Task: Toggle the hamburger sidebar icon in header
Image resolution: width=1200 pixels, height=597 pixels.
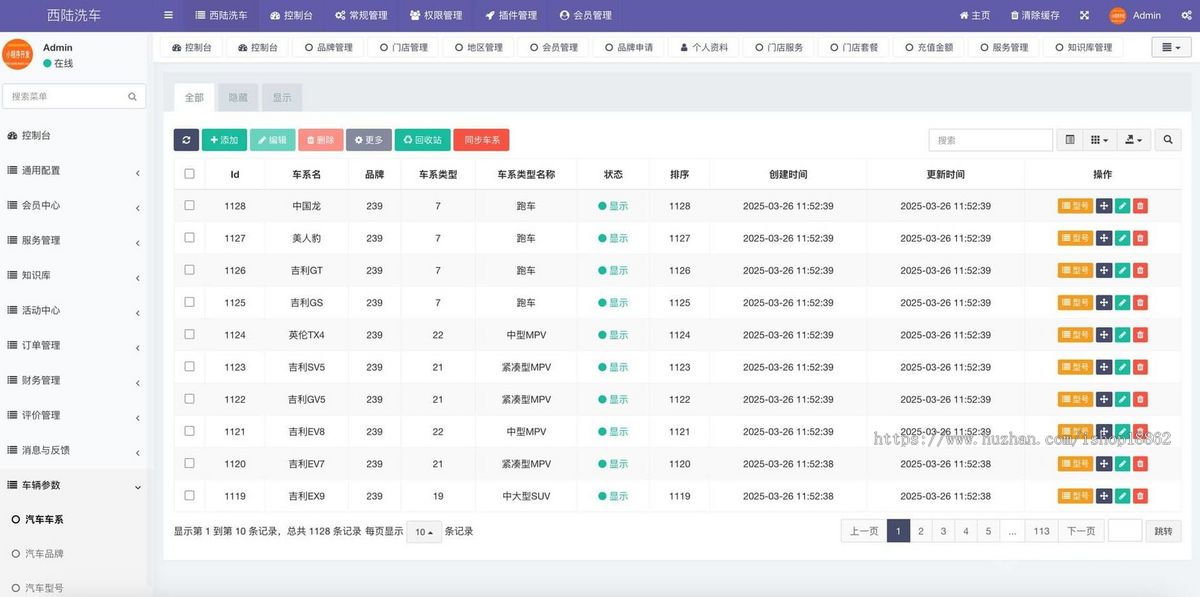Action: [168, 15]
